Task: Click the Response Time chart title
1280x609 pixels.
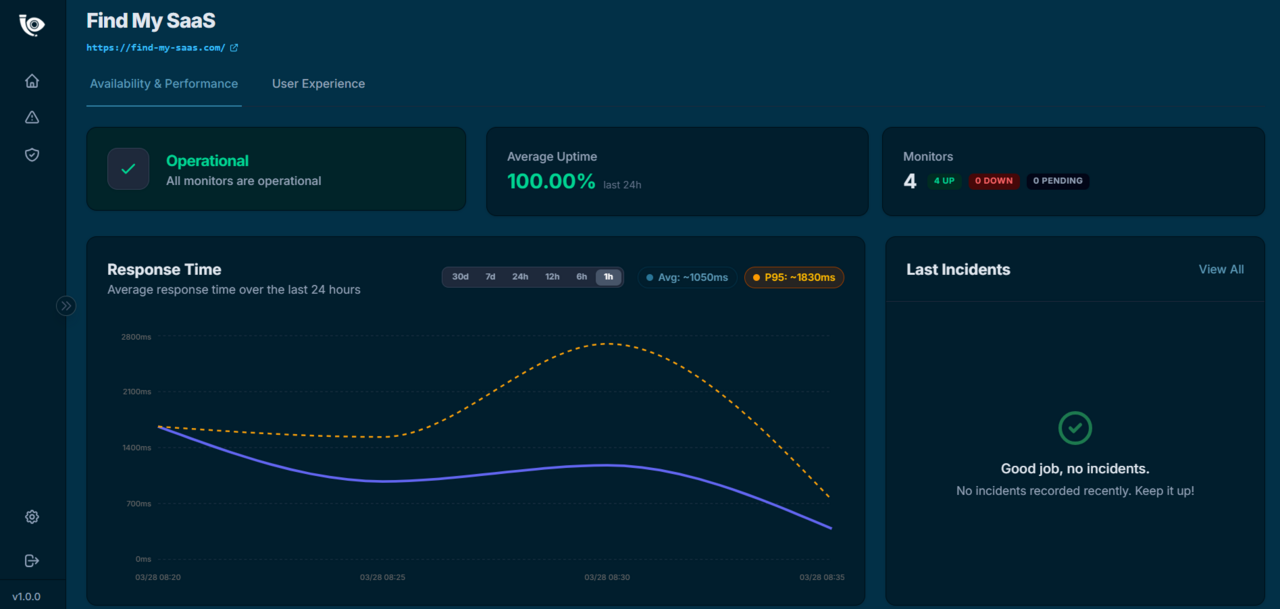Action: coord(164,269)
